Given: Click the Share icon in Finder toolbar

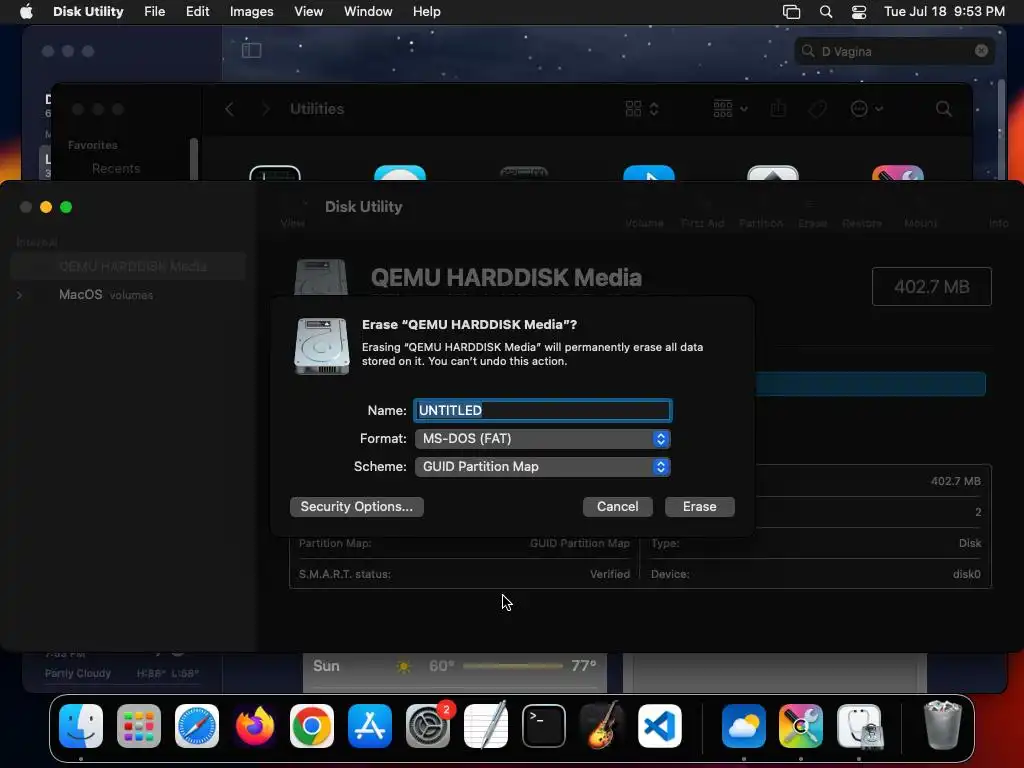Looking at the screenshot, I should [778, 109].
